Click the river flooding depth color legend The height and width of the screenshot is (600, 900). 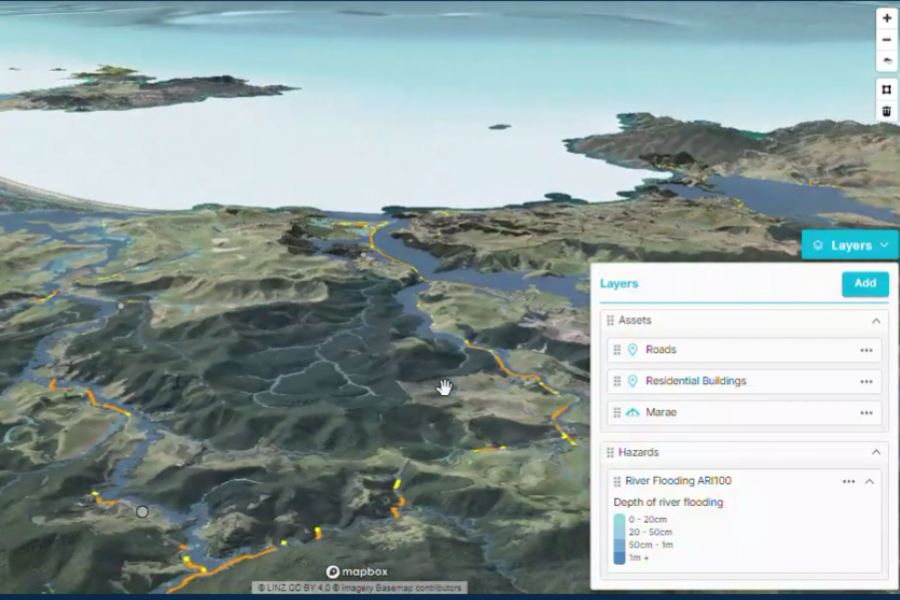pyautogui.click(x=620, y=539)
